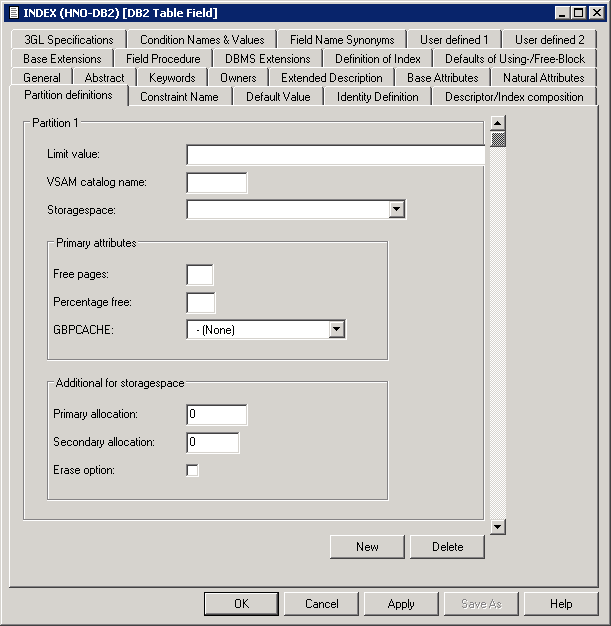The height and width of the screenshot is (626, 611).
Task: Select the Keywords tab
Action: tap(172, 77)
